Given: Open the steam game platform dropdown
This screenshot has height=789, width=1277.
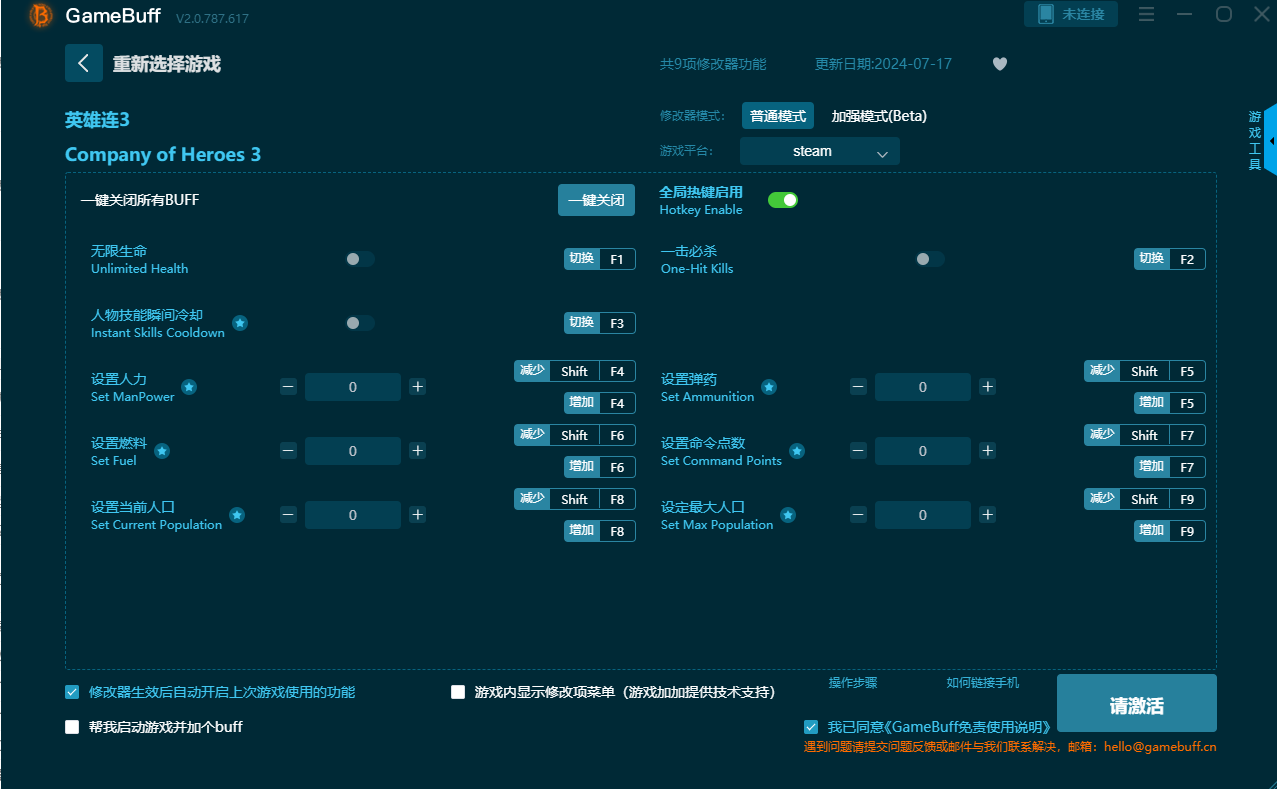Looking at the screenshot, I should [x=820, y=151].
